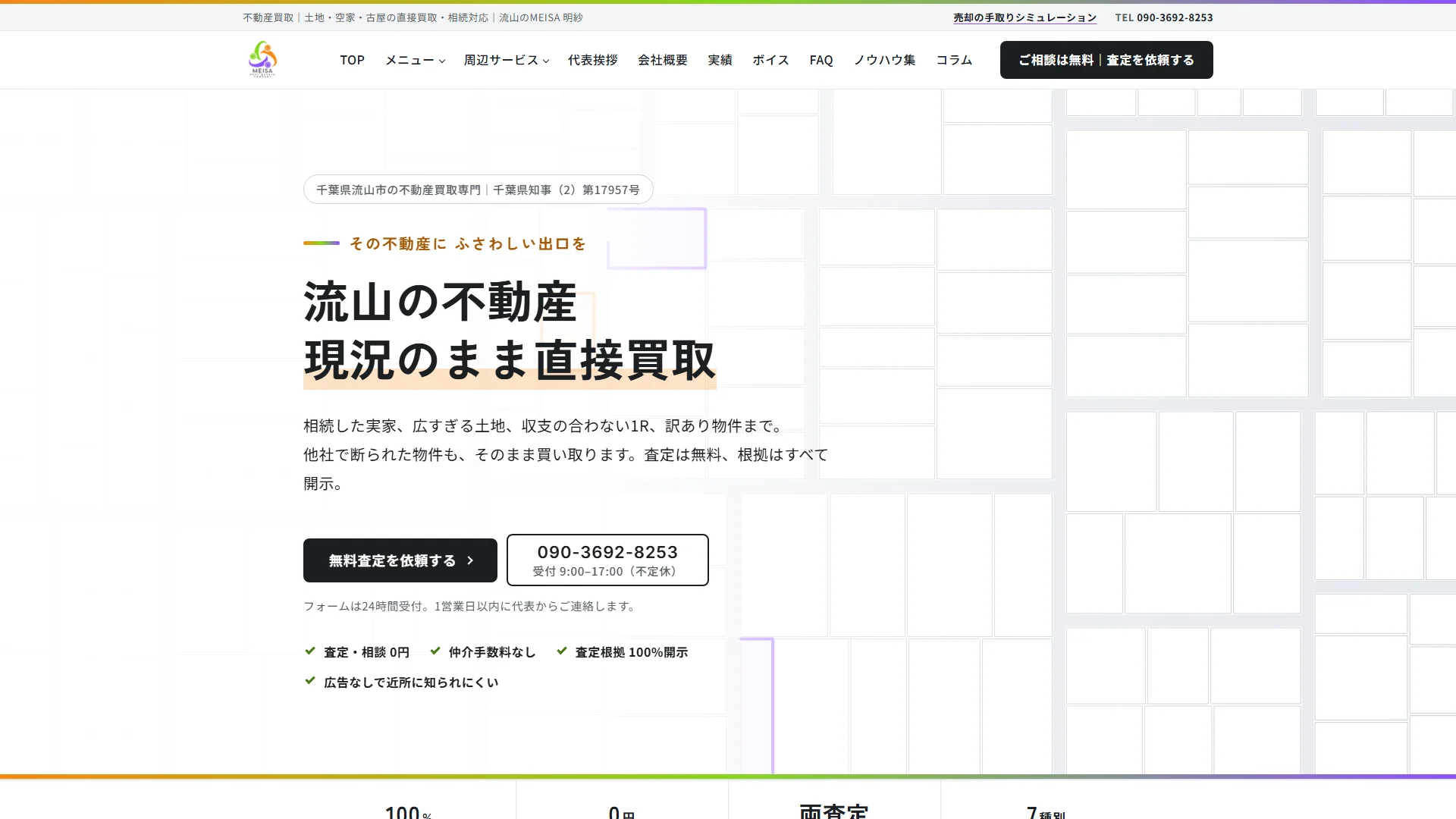The height and width of the screenshot is (819, 1456).
Task: Select 実績 in the navigation bar
Action: click(720, 60)
